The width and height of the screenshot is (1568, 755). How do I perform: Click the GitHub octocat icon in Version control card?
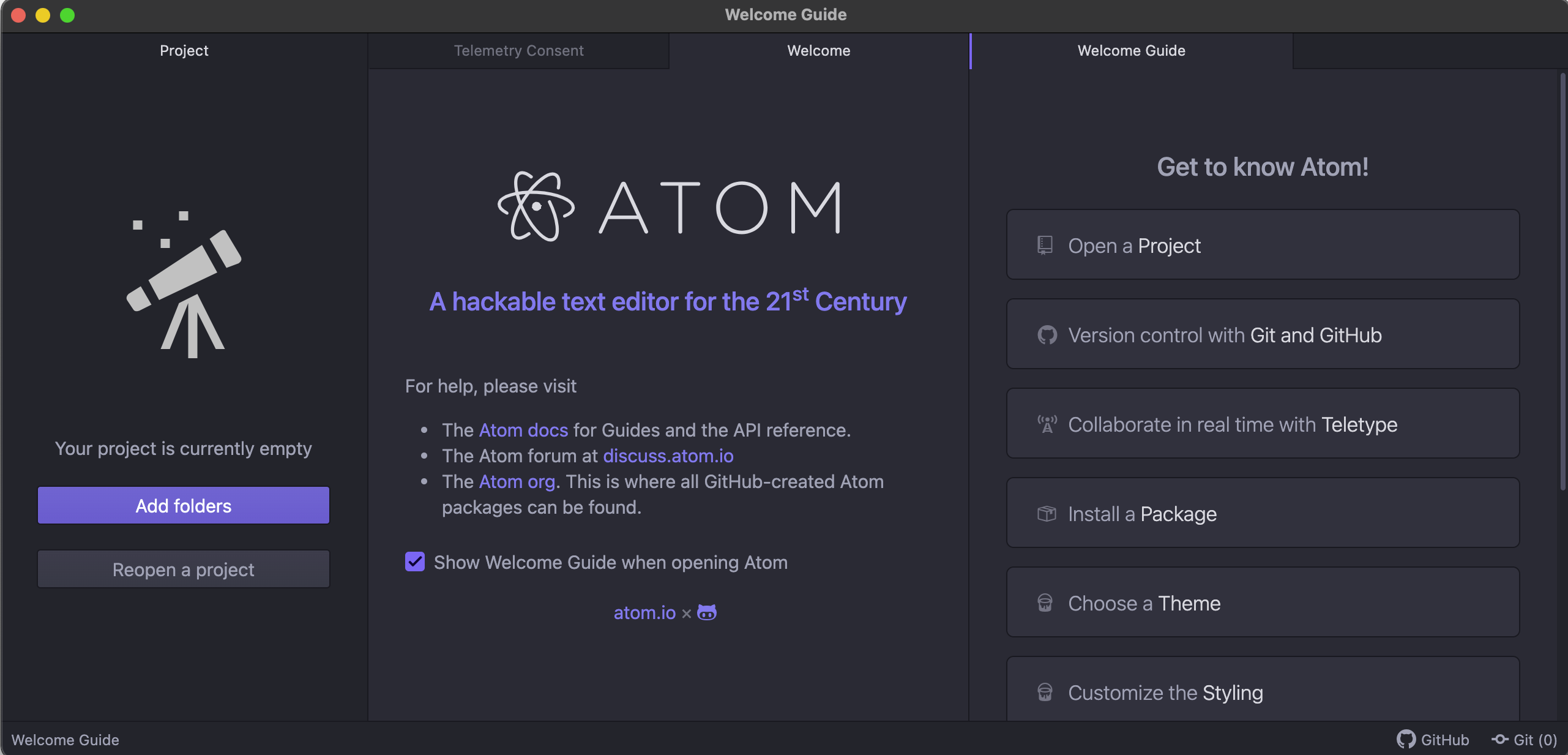pyautogui.click(x=1047, y=335)
